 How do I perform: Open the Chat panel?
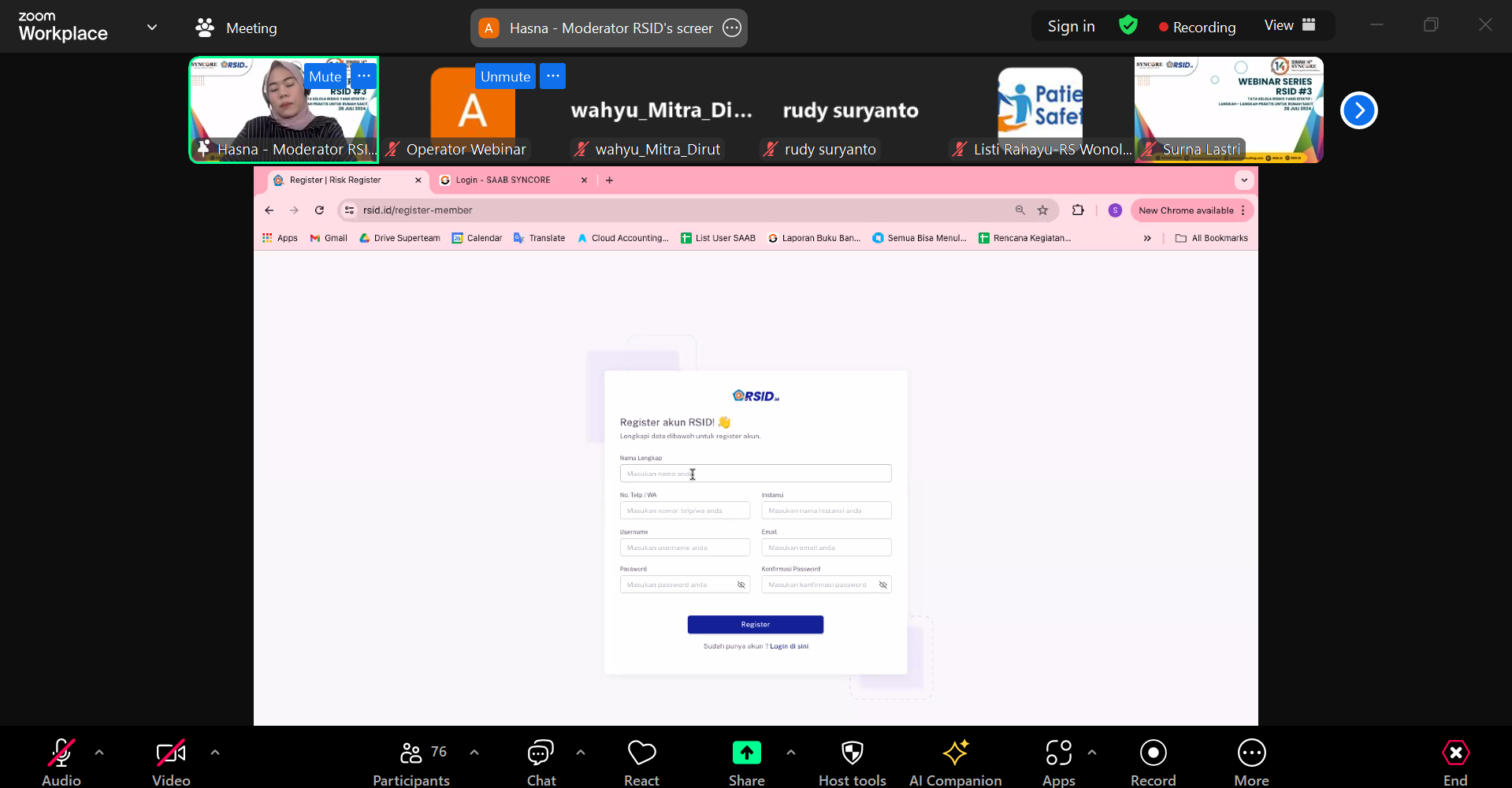[x=541, y=754]
